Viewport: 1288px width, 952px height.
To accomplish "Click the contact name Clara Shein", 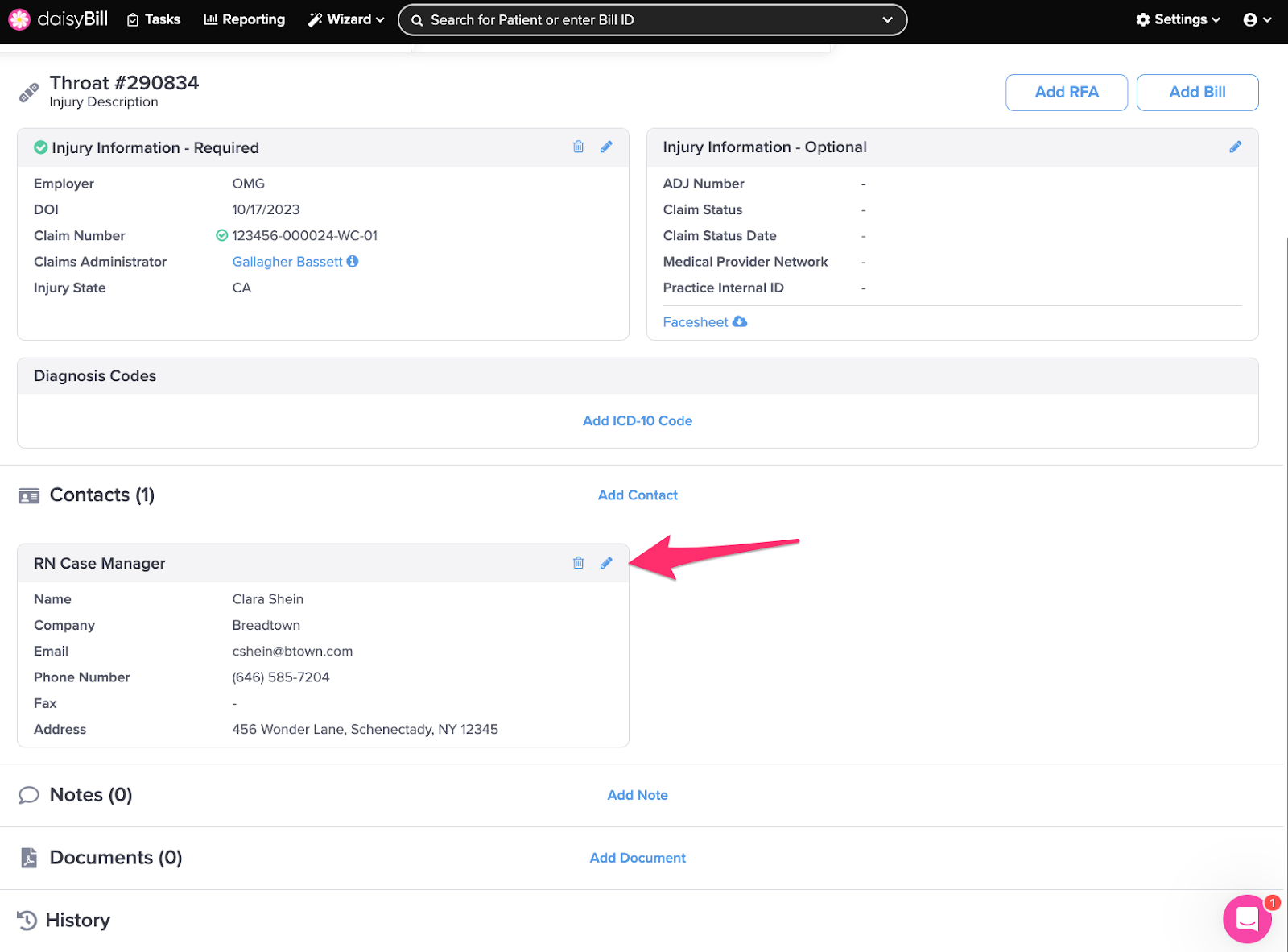I will point(267,599).
